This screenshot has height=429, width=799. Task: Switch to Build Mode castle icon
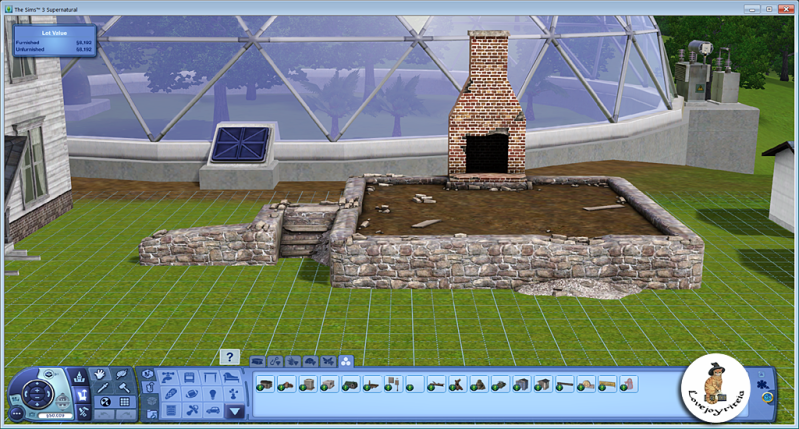[79, 378]
